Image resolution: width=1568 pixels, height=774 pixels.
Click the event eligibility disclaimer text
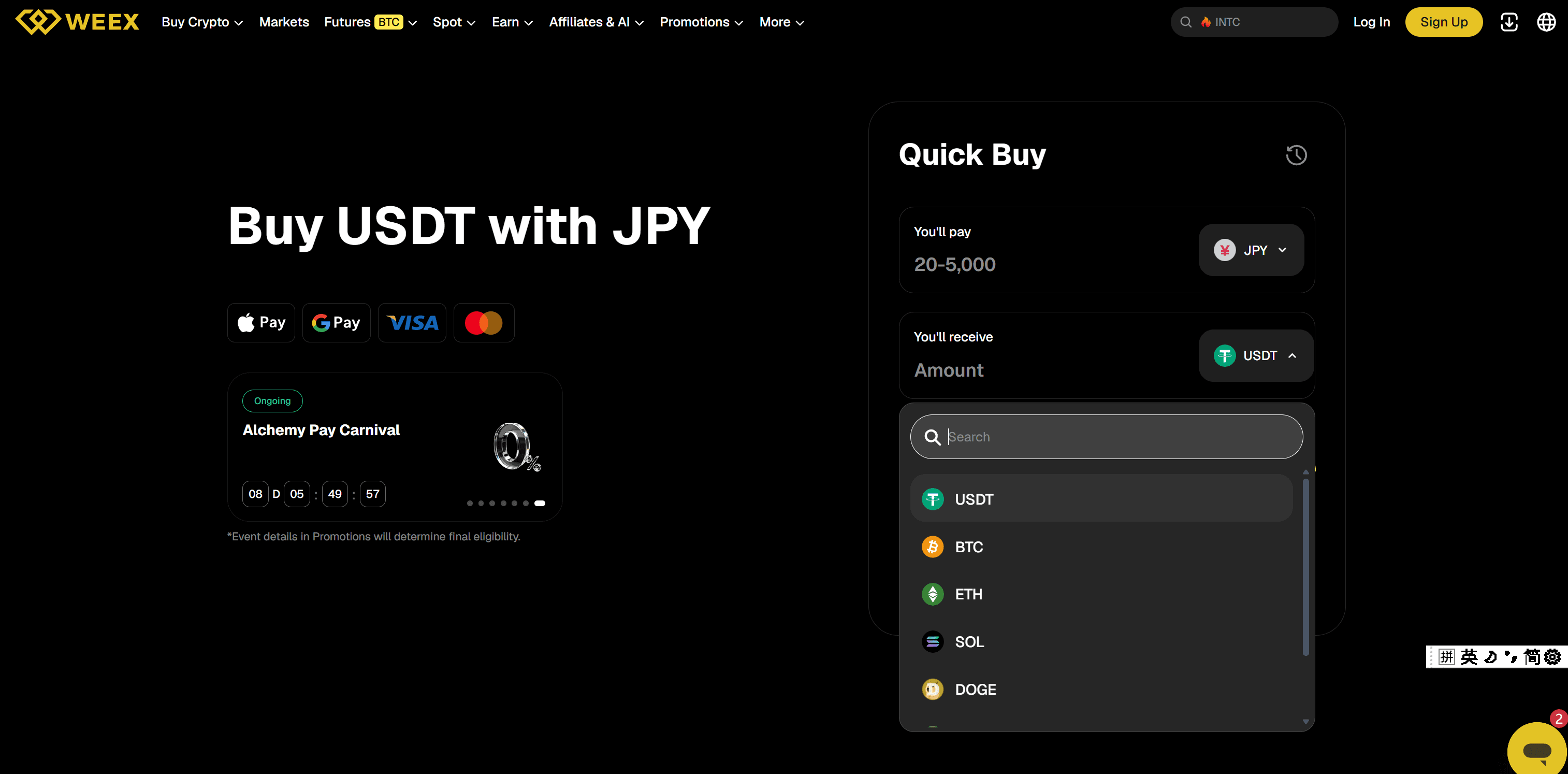pyautogui.click(x=373, y=537)
